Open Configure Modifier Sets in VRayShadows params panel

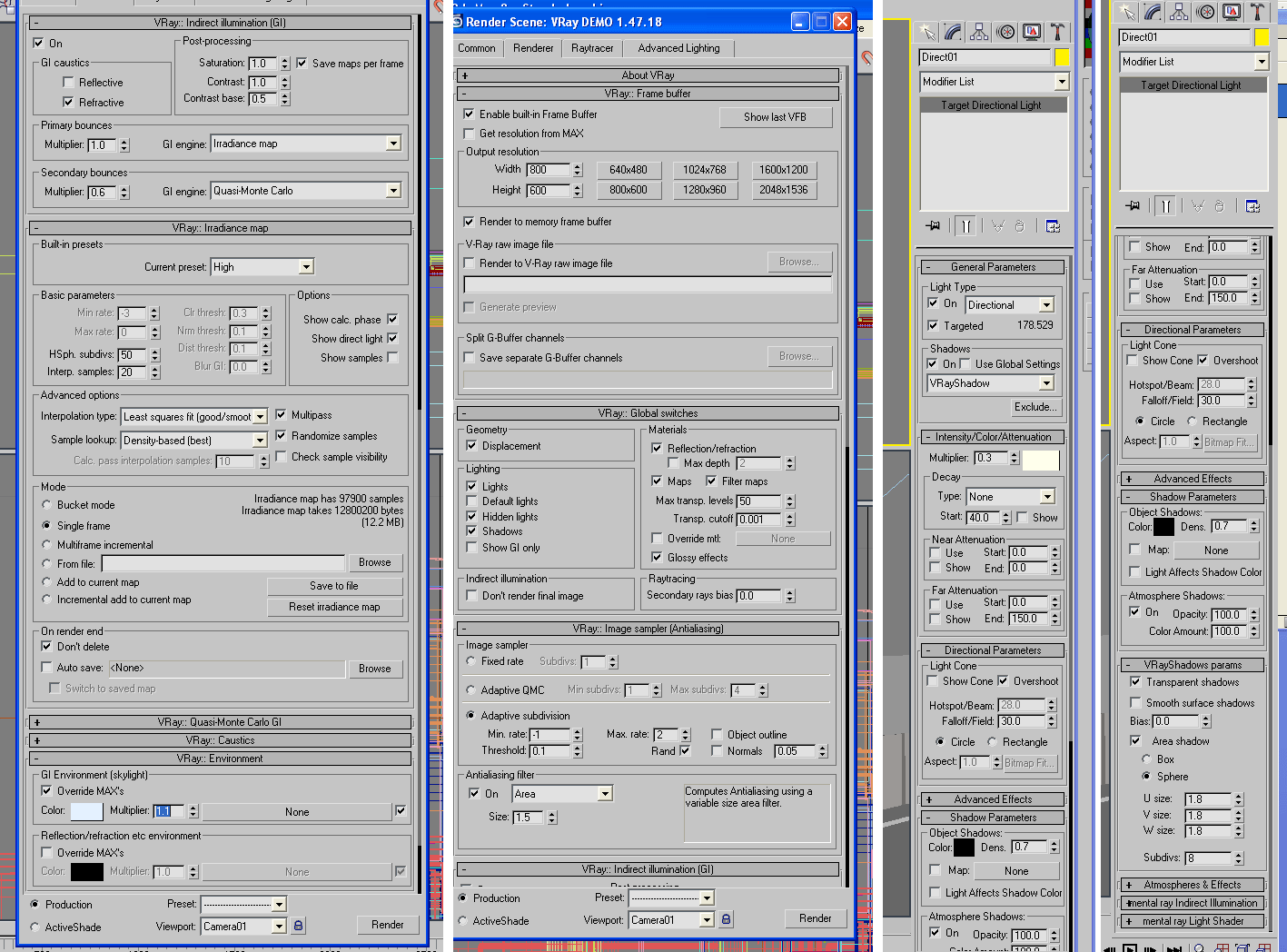click(1252, 206)
